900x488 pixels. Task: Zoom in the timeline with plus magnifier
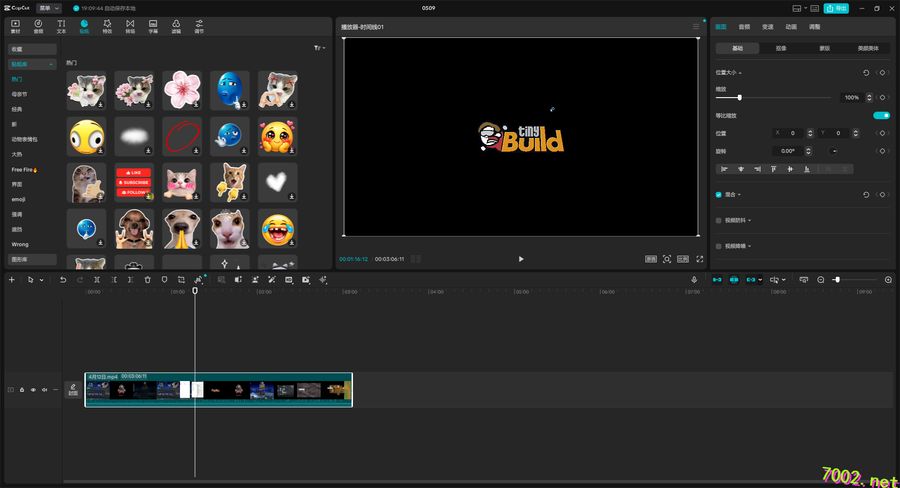(888, 280)
